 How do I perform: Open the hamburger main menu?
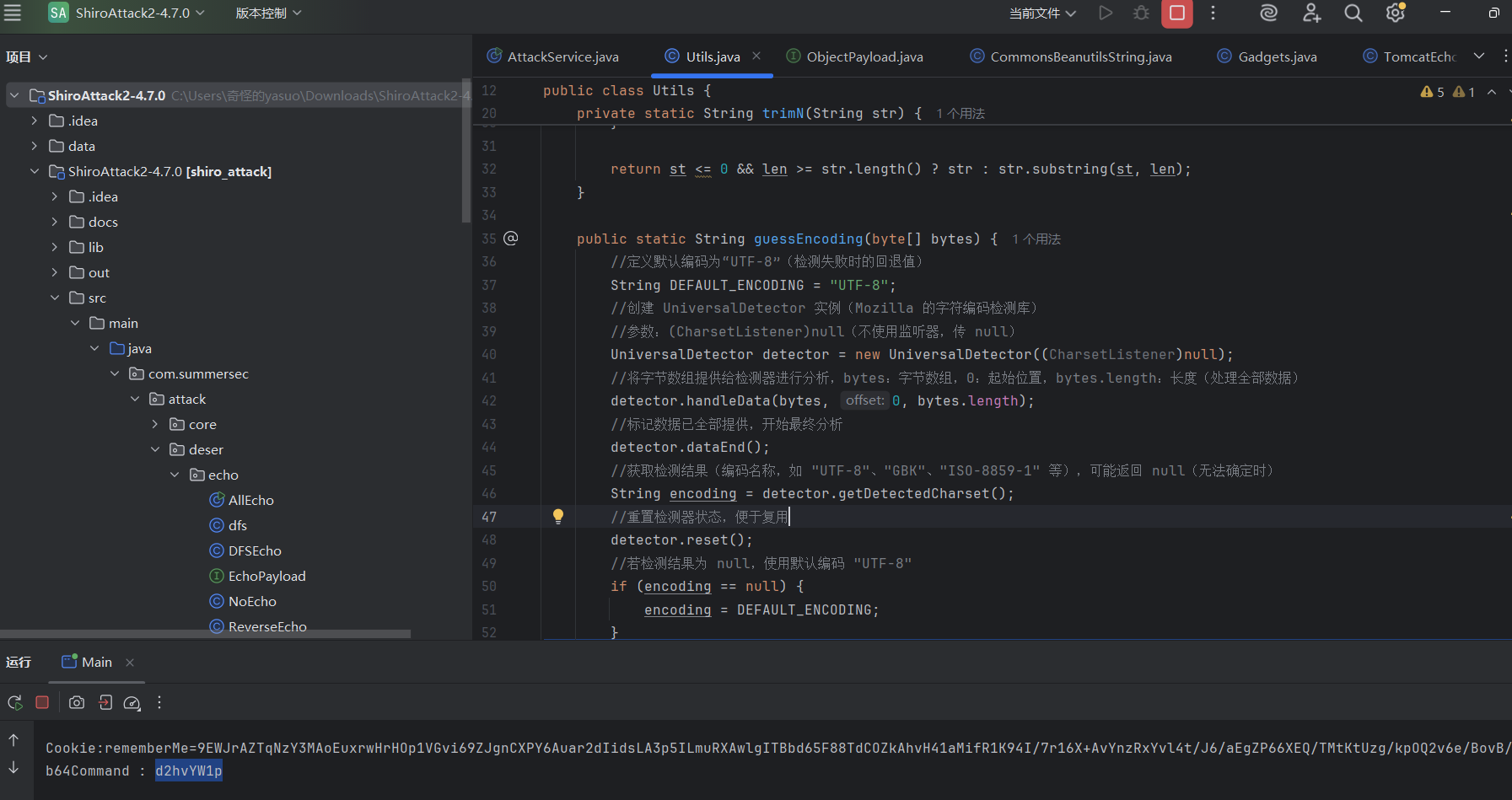(x=13, y=13)
